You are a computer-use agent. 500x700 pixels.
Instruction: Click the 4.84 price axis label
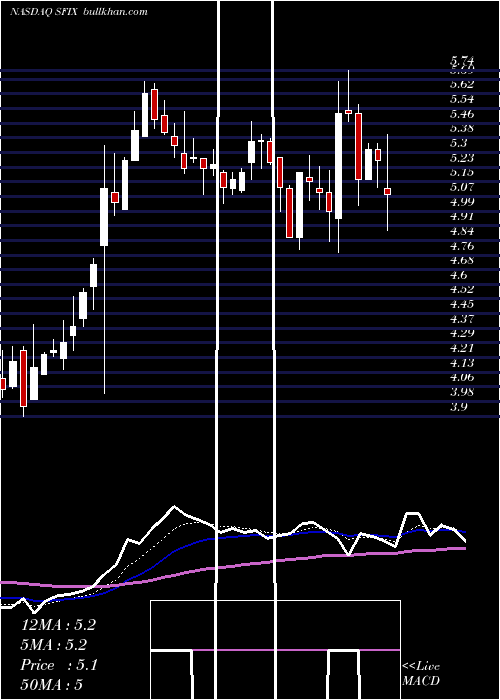(x=462, y=231)
